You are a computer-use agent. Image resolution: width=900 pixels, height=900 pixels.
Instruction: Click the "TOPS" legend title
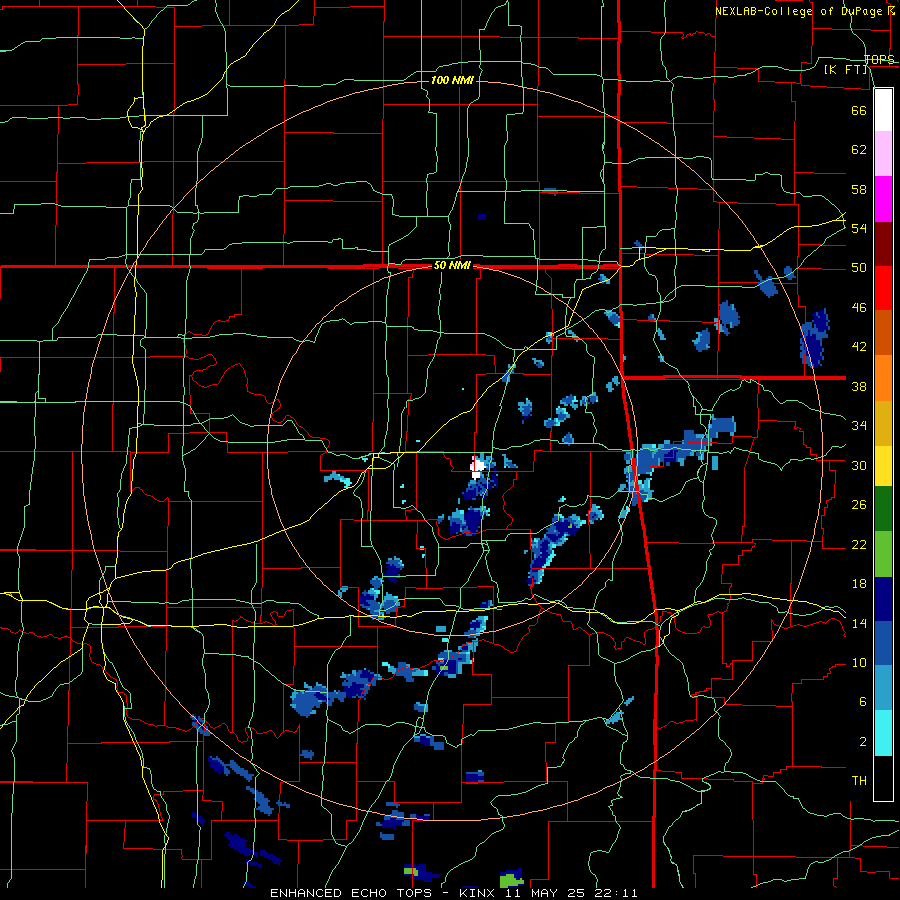click(879, 60)
